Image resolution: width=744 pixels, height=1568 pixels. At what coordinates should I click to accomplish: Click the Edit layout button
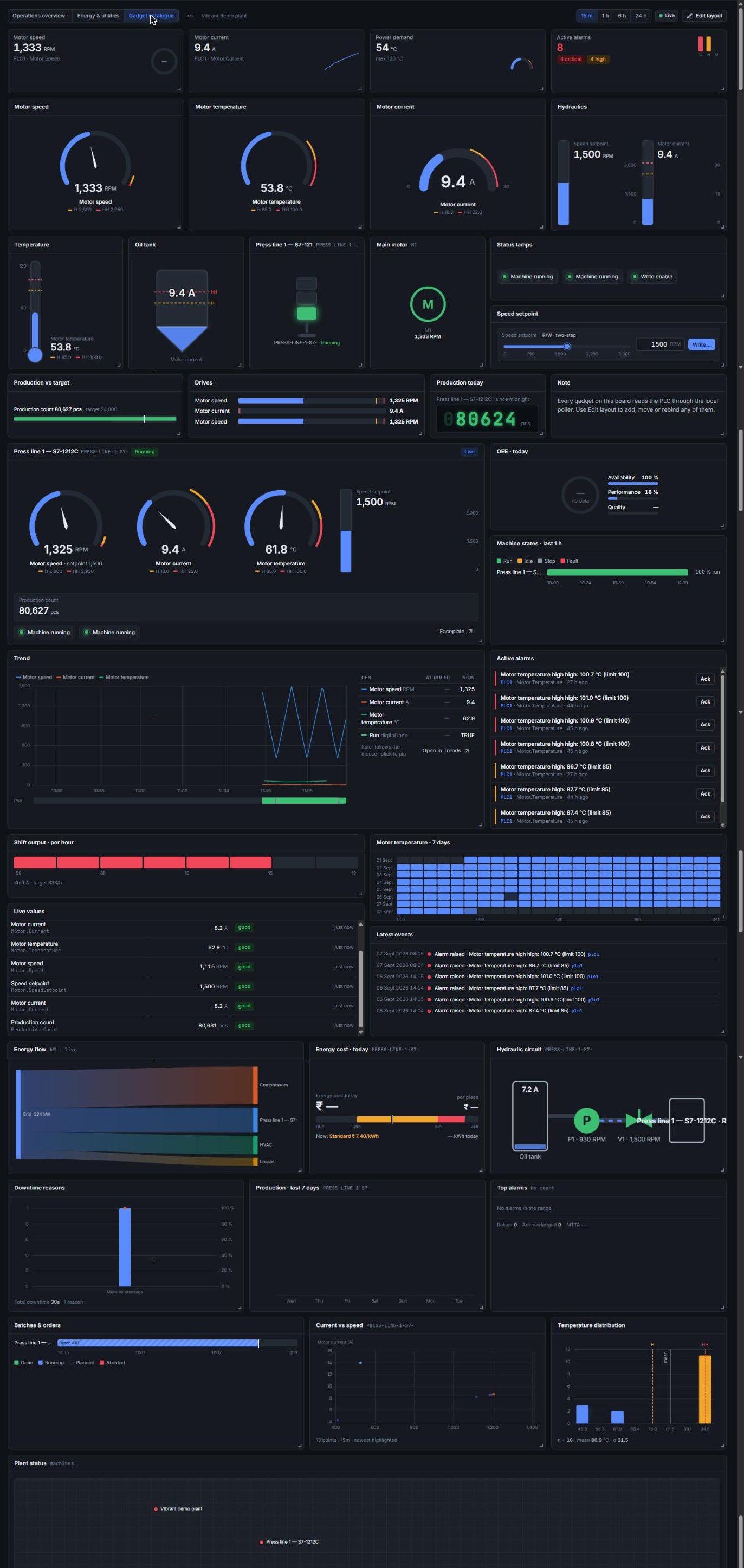[x=704, y=16]
